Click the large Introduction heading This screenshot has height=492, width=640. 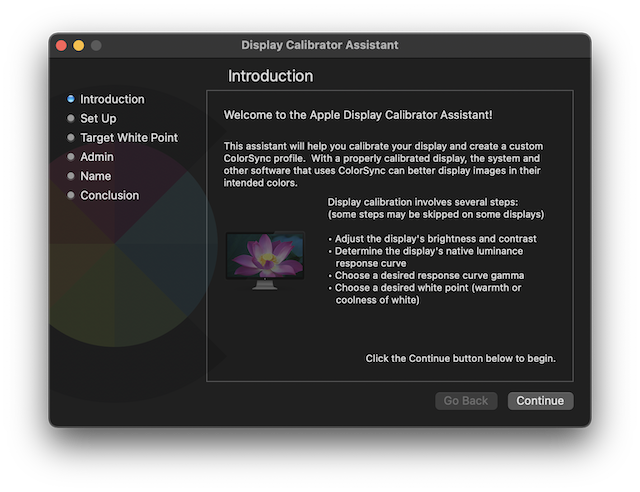click(271, 76)
